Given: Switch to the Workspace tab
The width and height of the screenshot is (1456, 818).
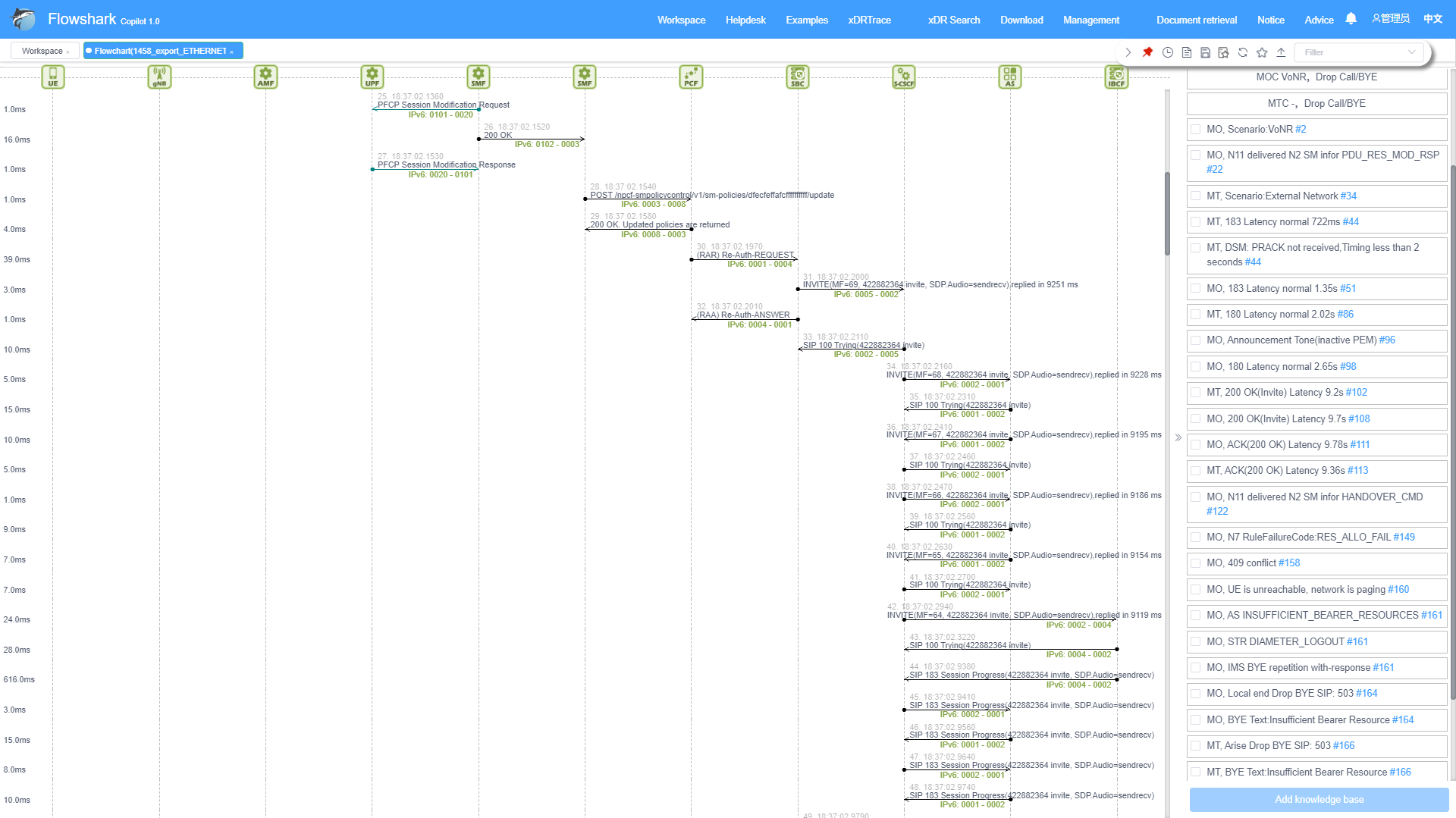Looking at the screenshot, I should click(42, 51).
